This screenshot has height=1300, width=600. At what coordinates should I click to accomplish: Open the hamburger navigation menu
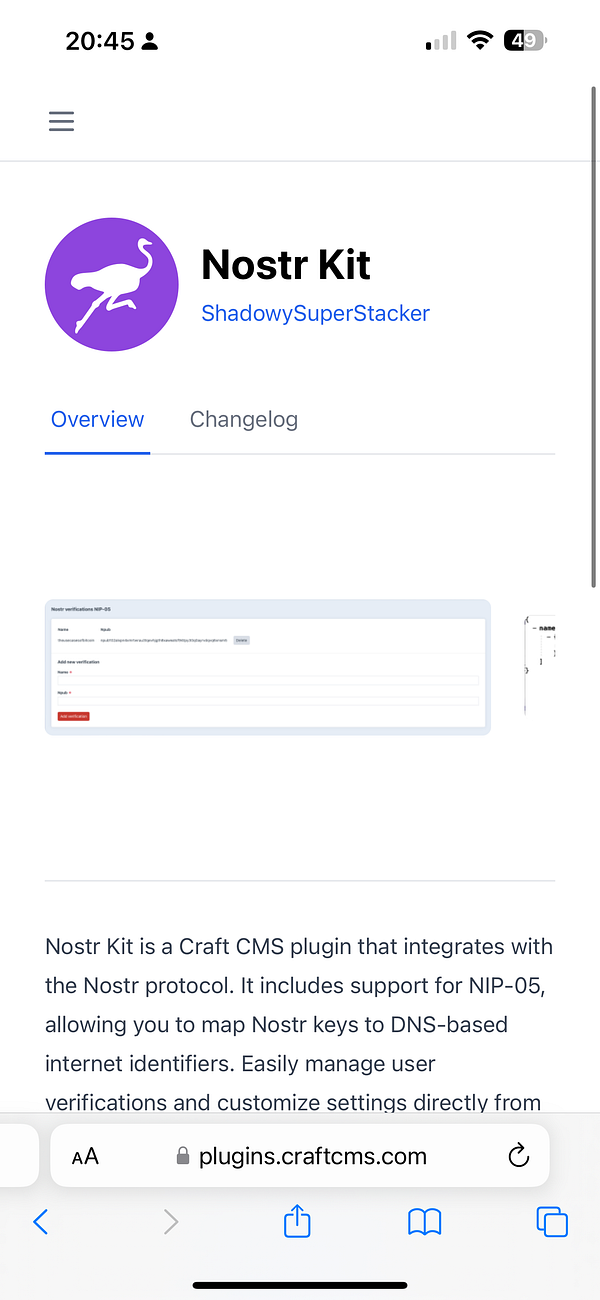click(x=62, y=122)
